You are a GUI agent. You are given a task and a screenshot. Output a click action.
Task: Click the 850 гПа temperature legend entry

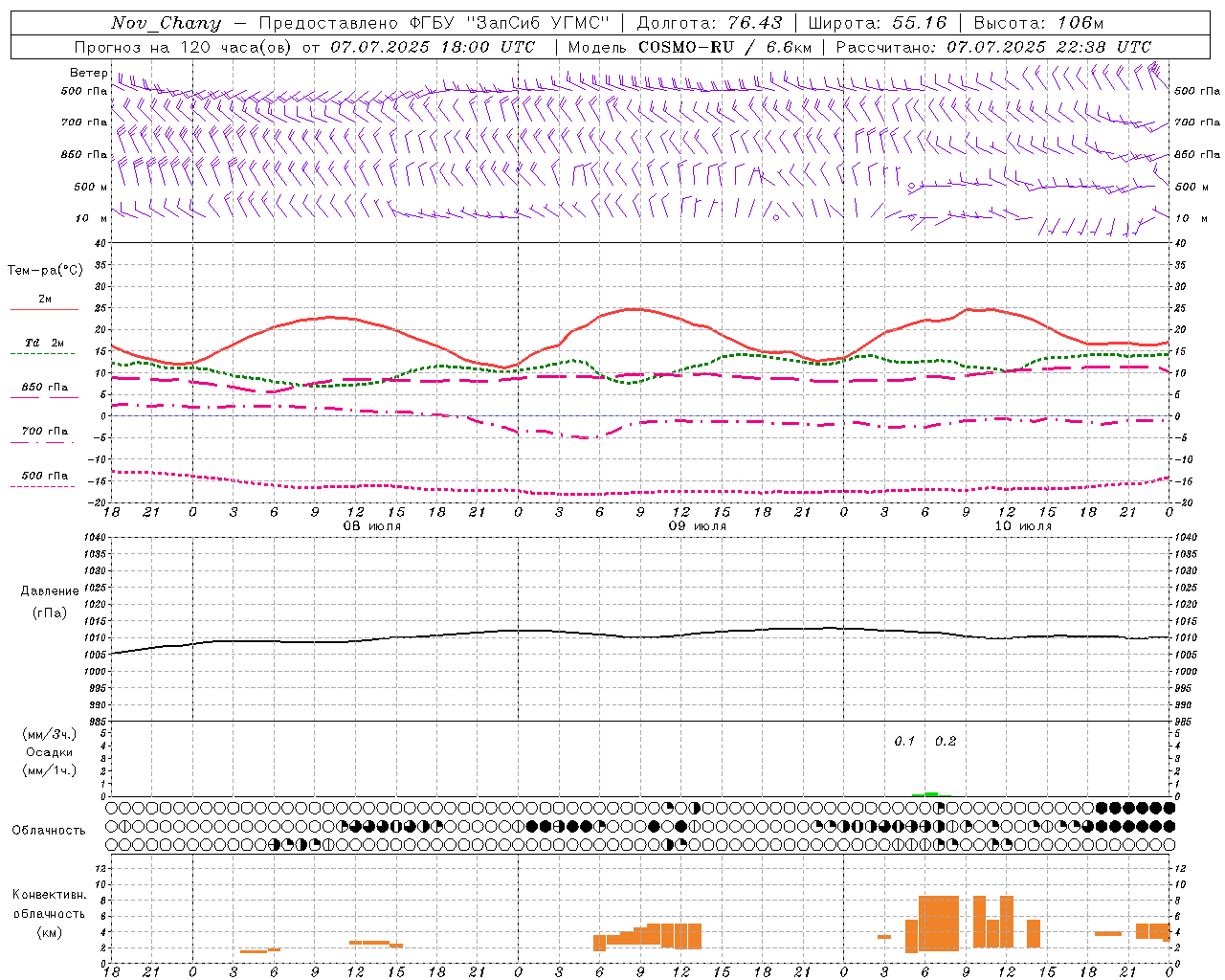44,390
